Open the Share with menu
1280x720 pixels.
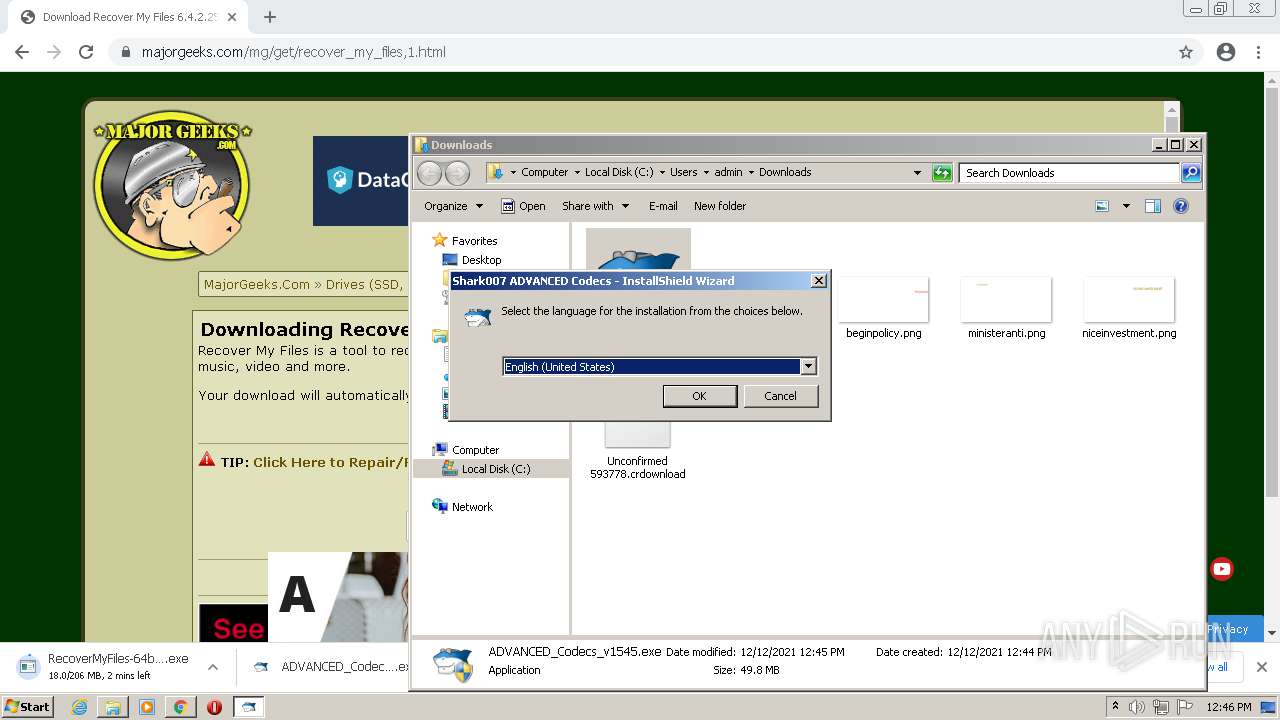(595, 206)
